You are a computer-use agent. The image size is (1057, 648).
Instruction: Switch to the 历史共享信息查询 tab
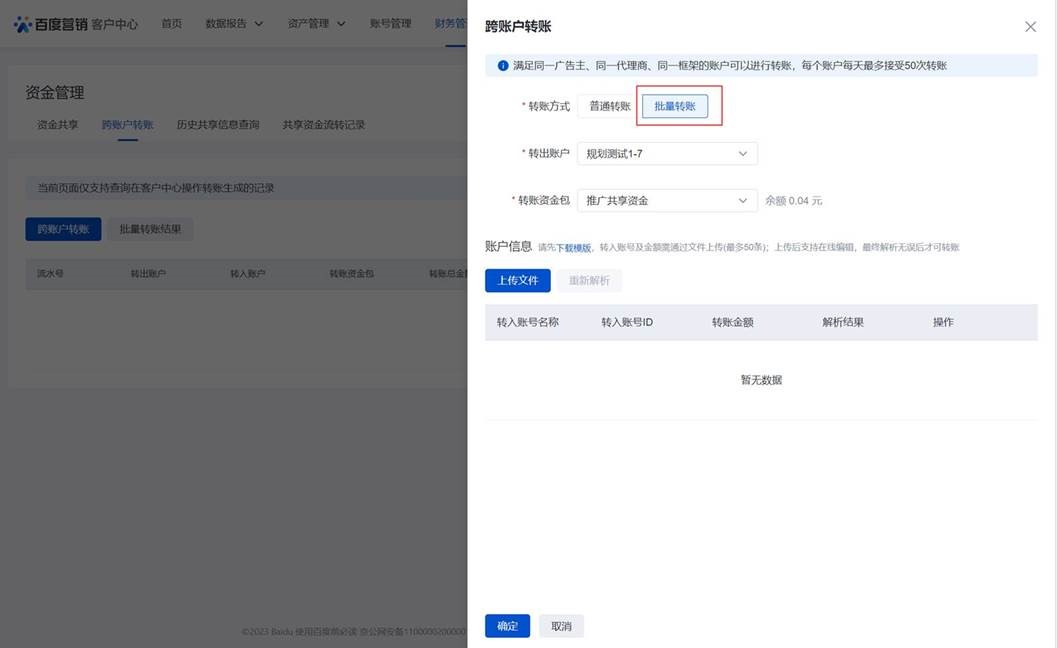(x=218, y=125)
